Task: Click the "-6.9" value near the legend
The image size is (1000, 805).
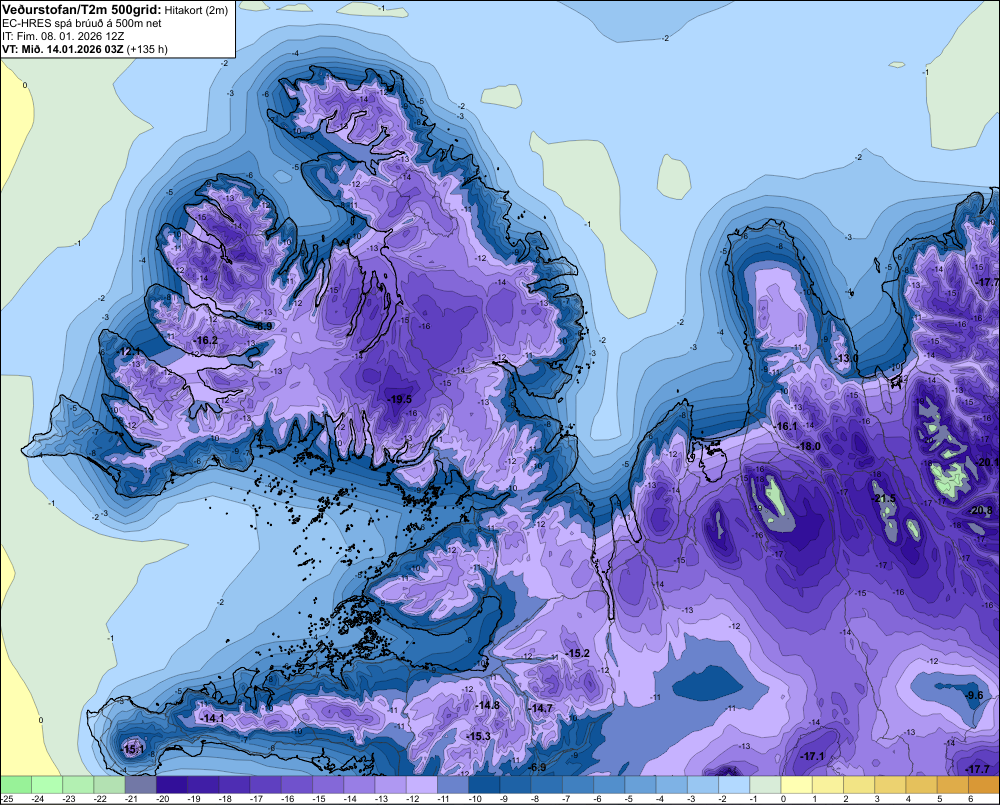Action: tap(537, 767)
